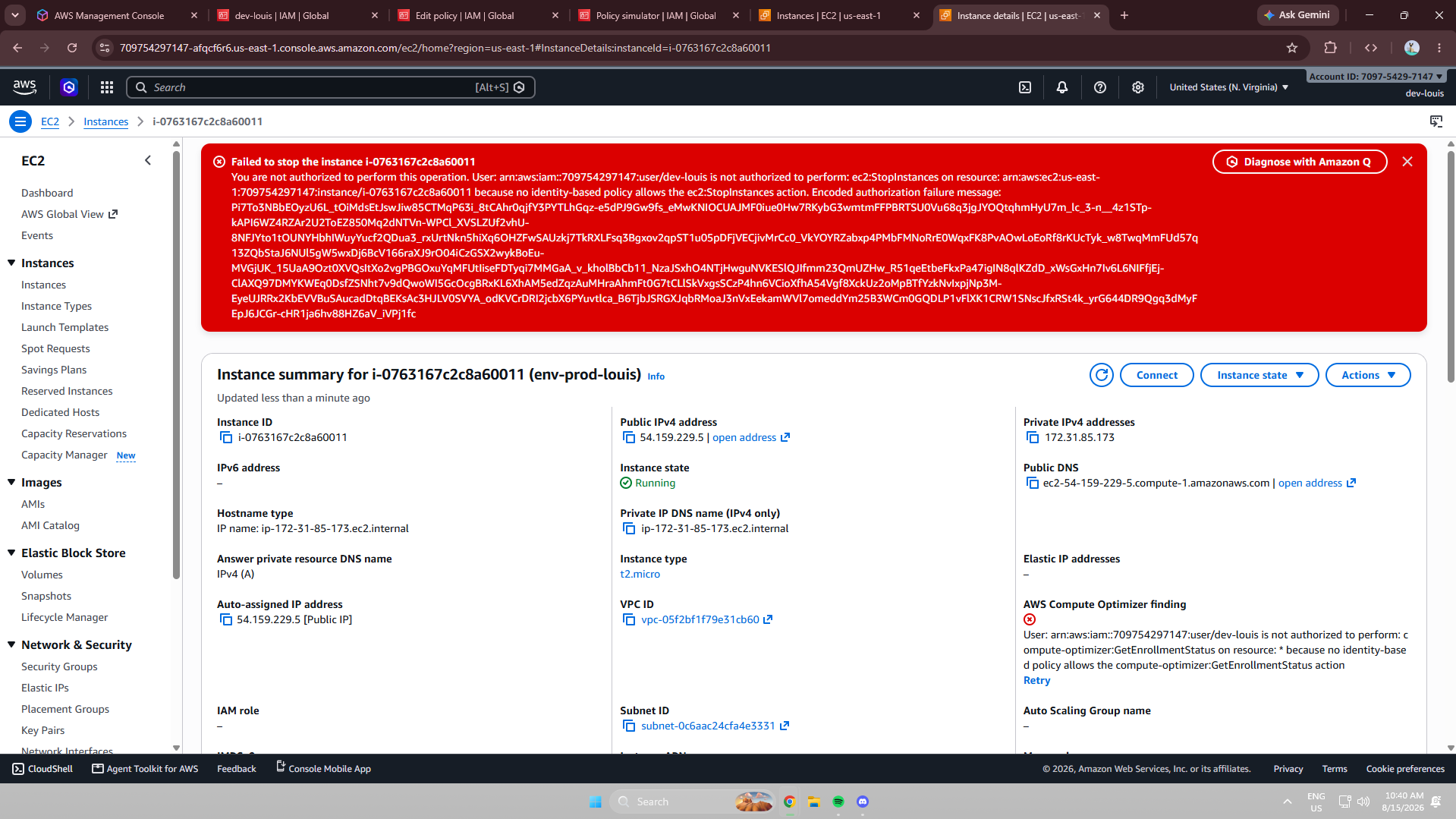1456x819 pixels.
Task: Open the Info link beside the summary title
Action: tap(656, 376)
